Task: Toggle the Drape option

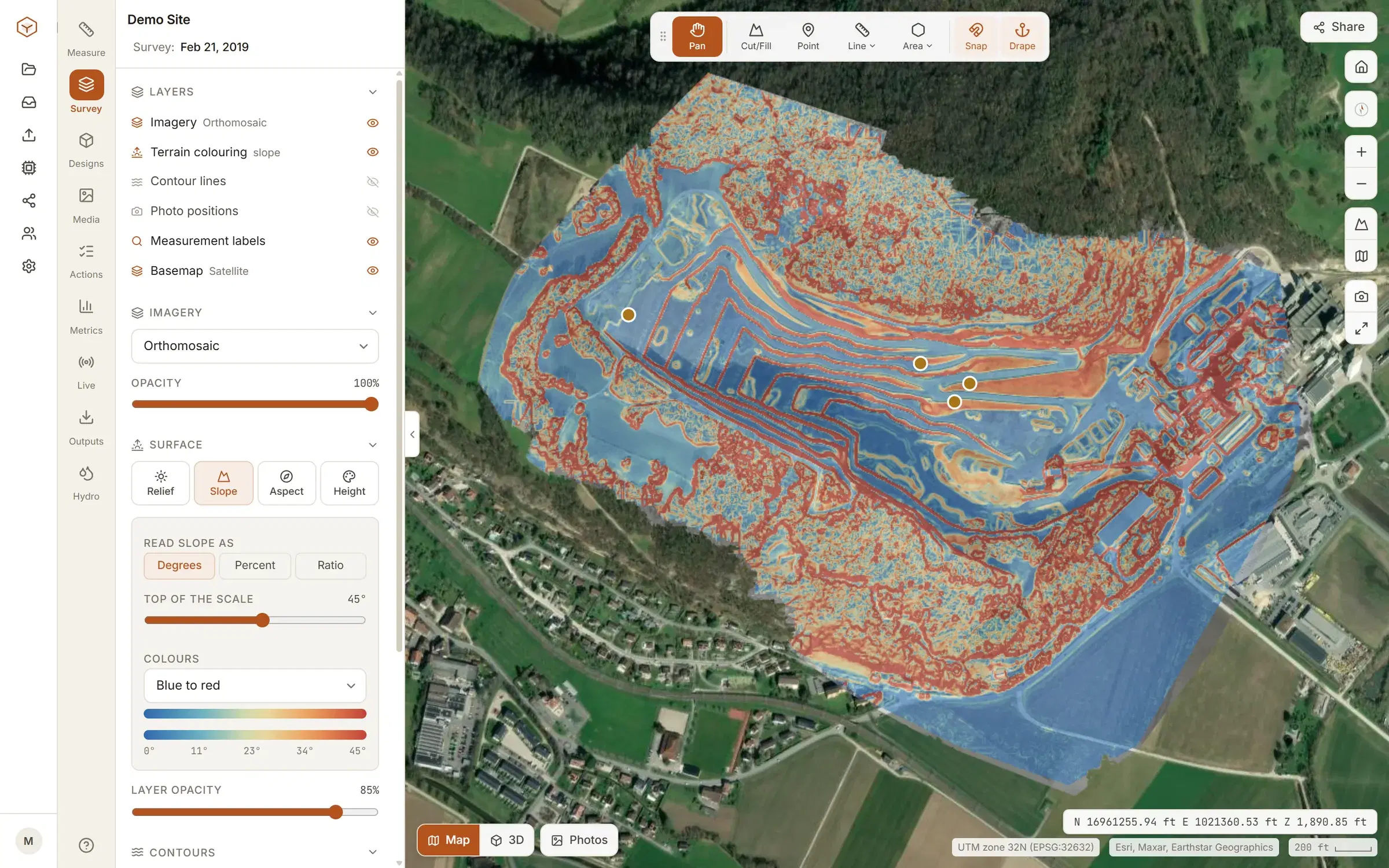Action: (x=1021, y=36)
